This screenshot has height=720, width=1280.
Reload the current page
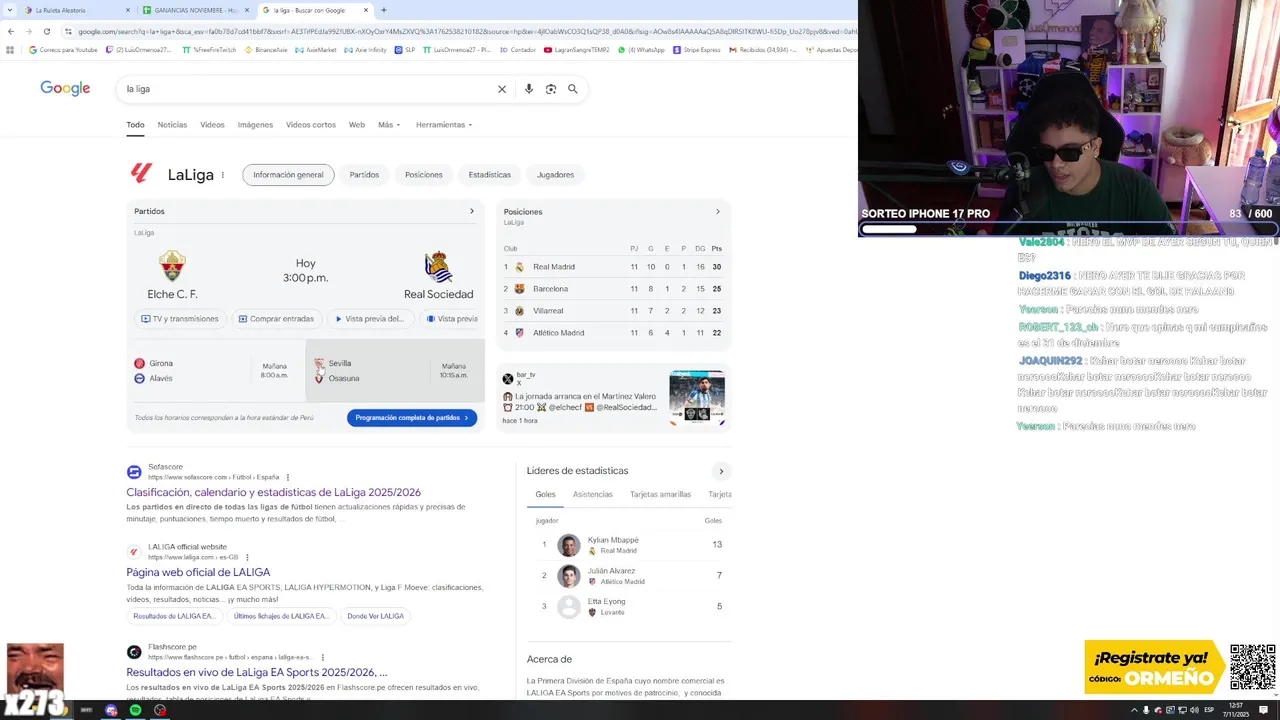(x=47, y=31)
